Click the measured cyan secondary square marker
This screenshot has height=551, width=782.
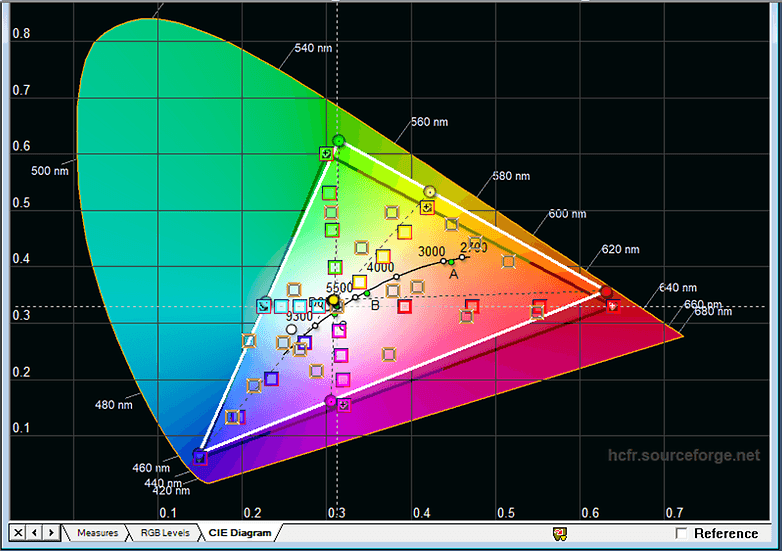coord(263,306)
